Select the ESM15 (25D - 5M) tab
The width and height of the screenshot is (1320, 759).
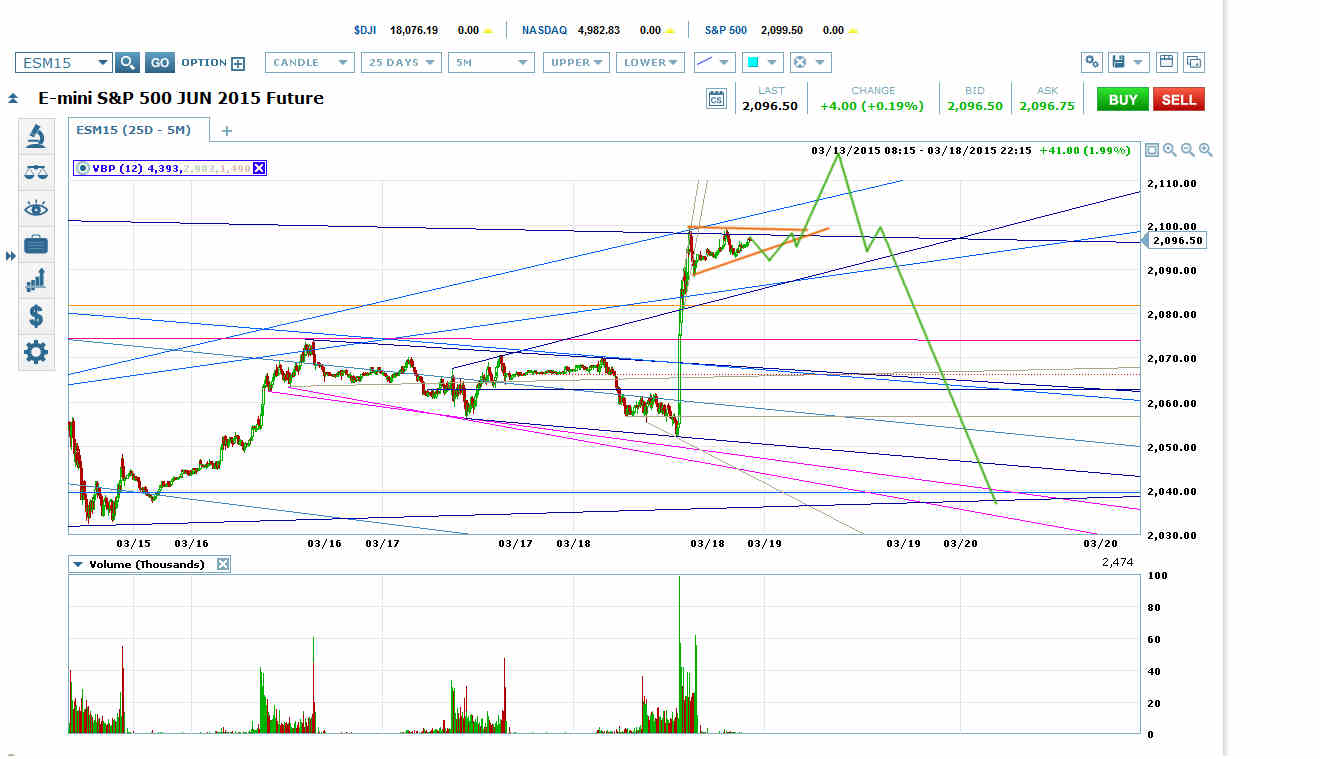(138, 130)
